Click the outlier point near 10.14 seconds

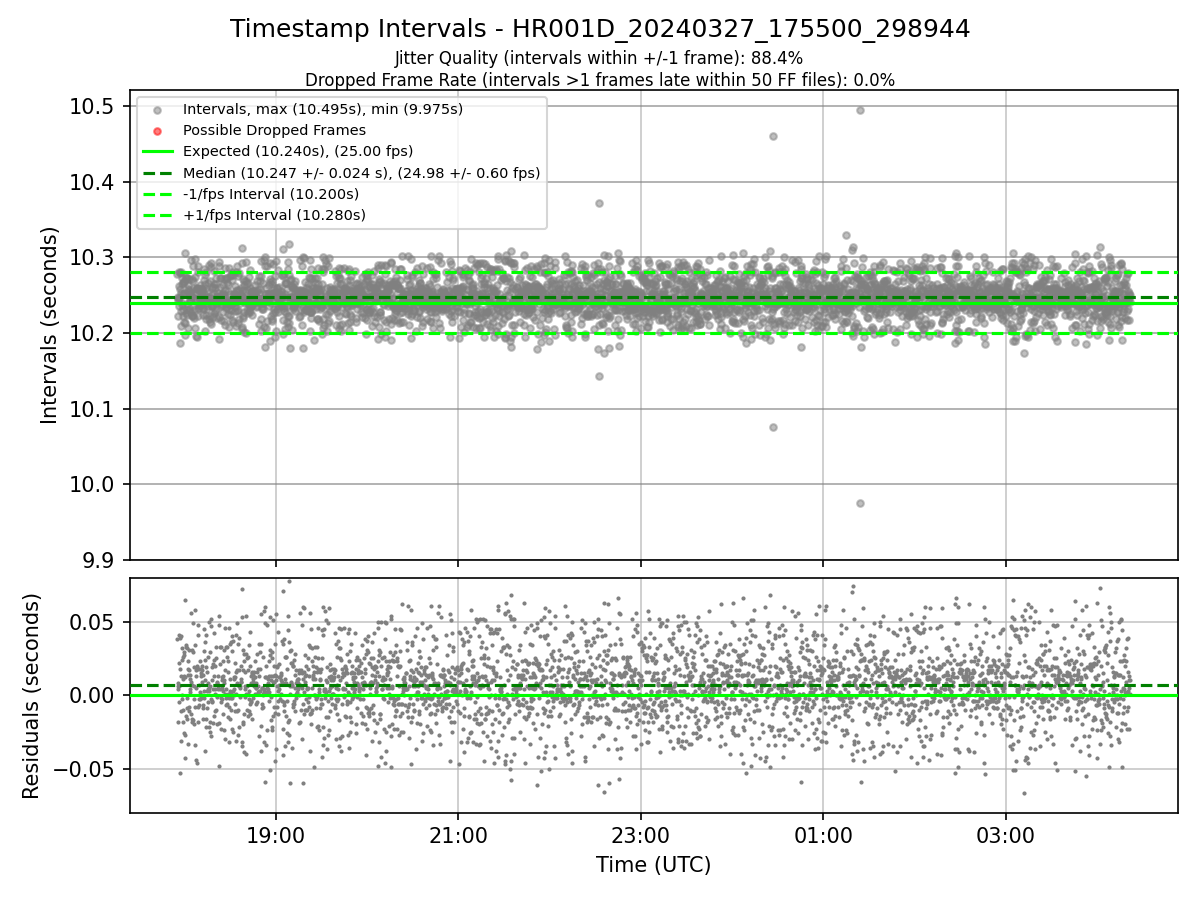[x=599, y=376]
